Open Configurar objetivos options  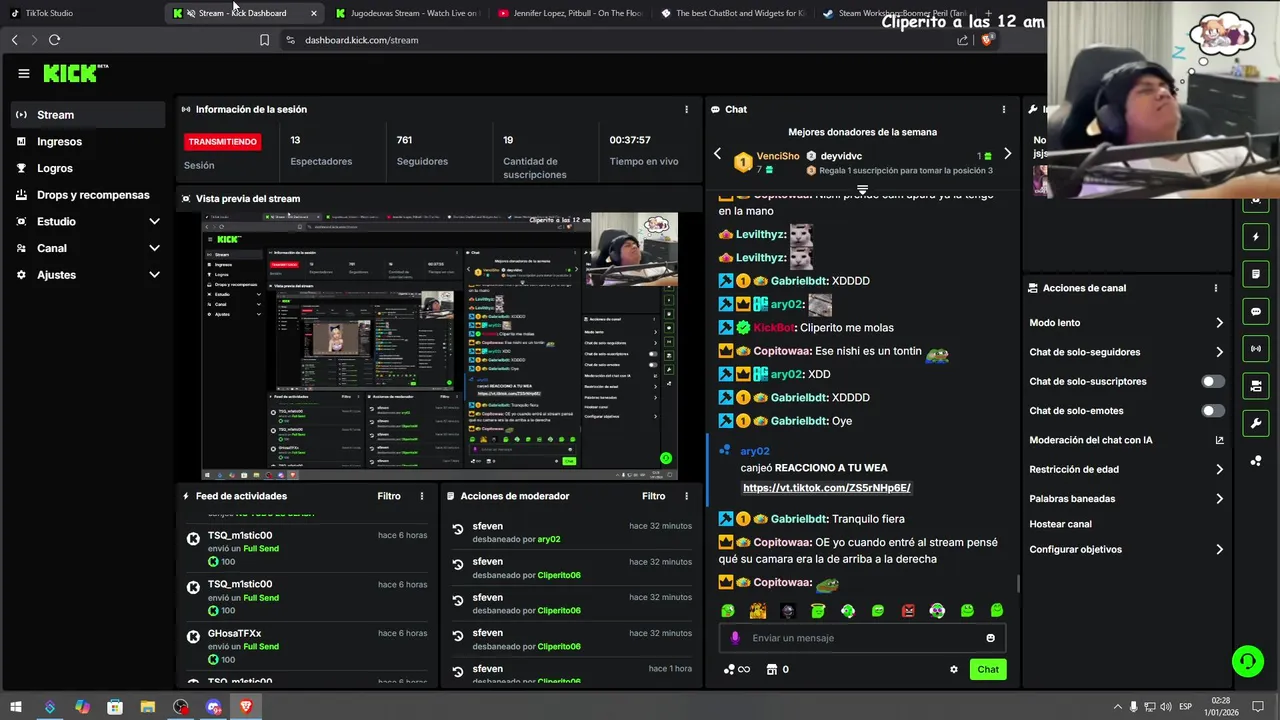(1126, 549)
